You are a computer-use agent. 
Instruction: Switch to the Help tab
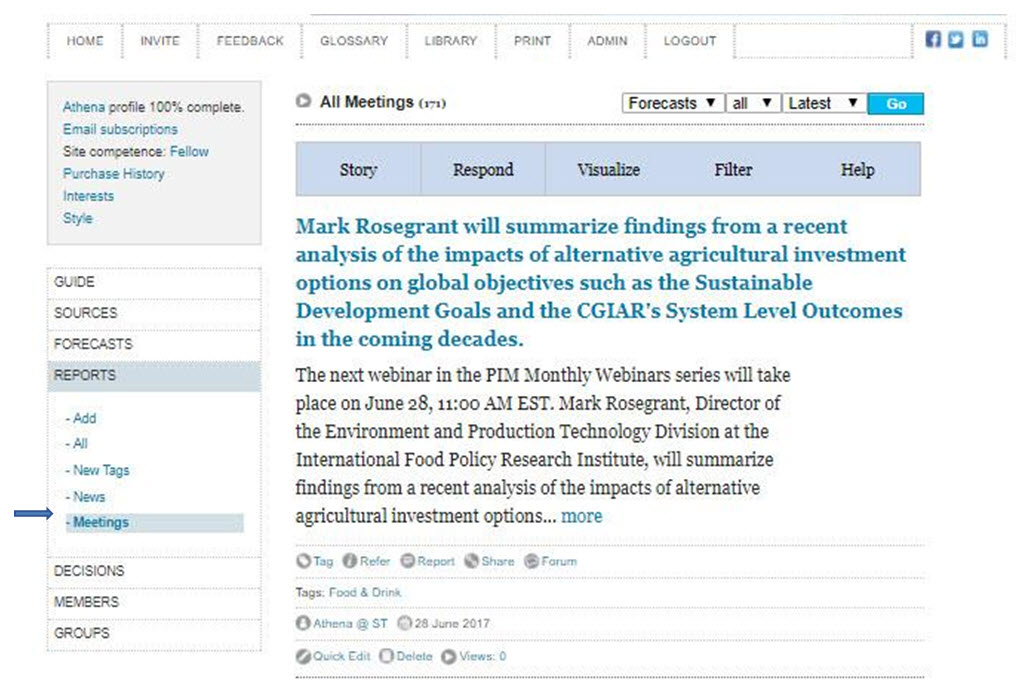tap(858, 169)
